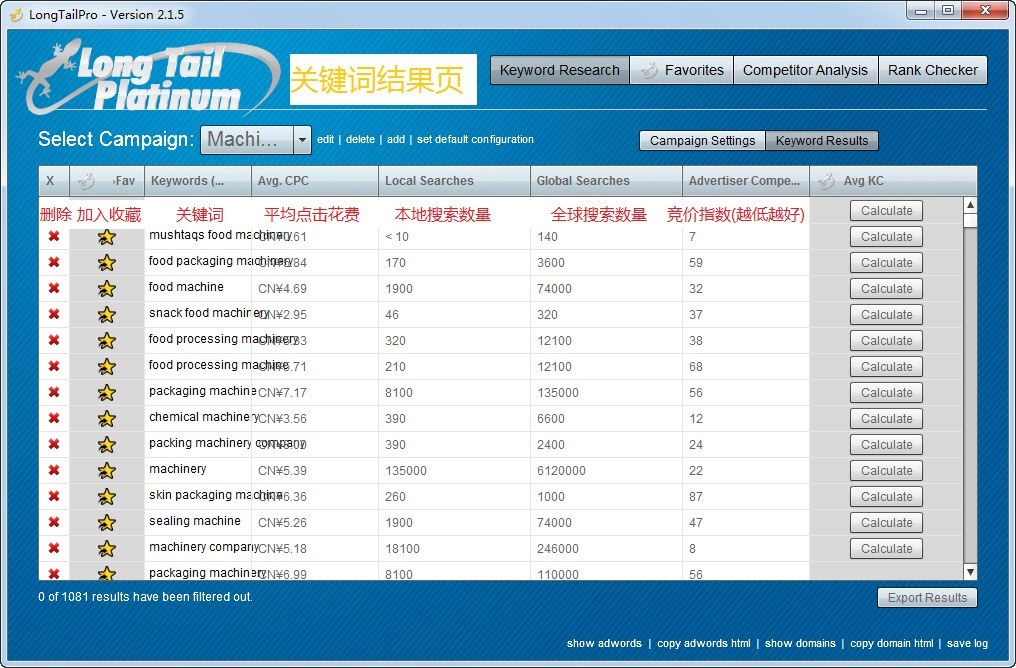Calculate Avg KC for chemical machinery
This screenshot has width=1016, height=668.
point(886,419)
